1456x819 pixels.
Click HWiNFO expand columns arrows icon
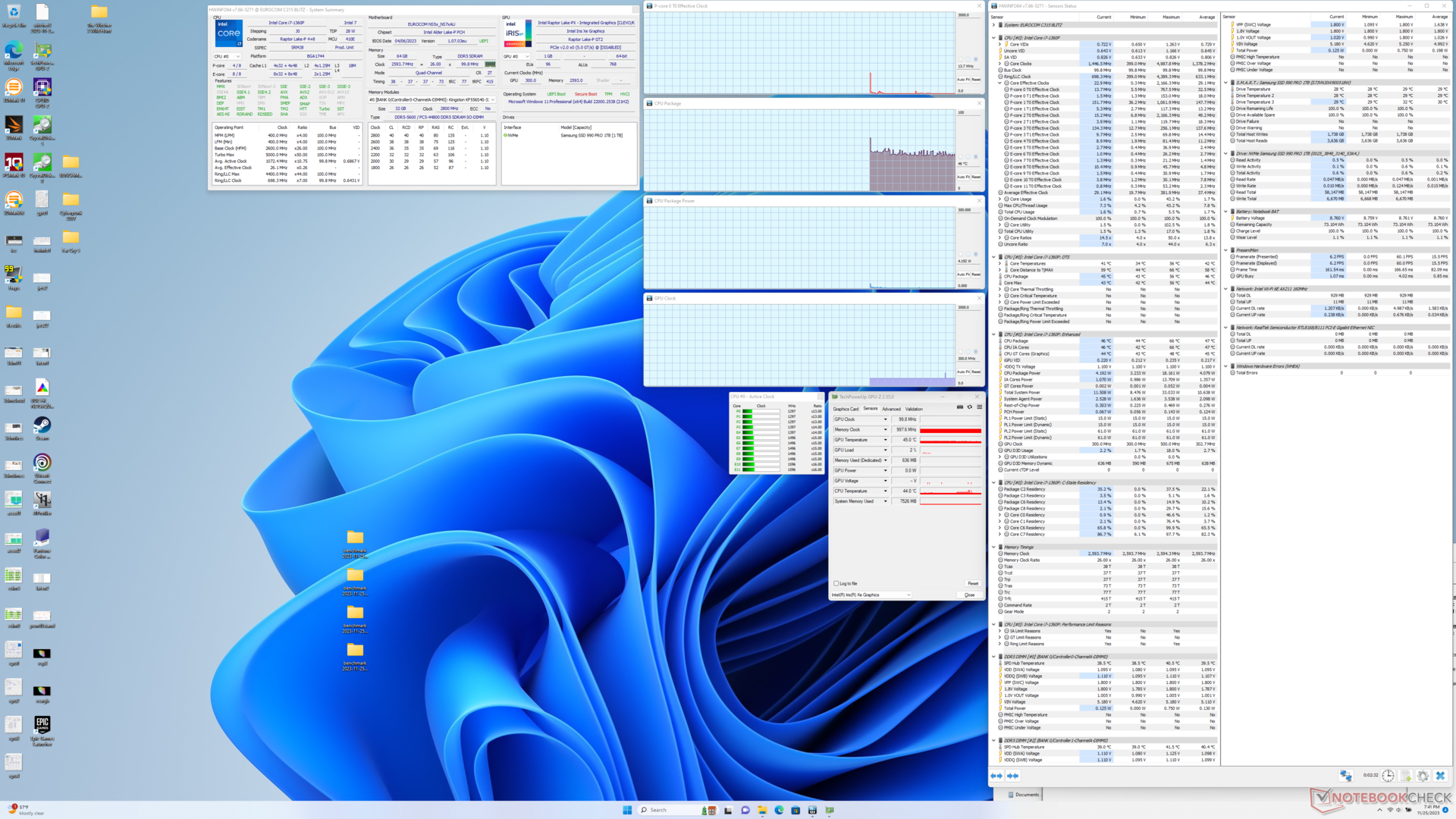996,776
